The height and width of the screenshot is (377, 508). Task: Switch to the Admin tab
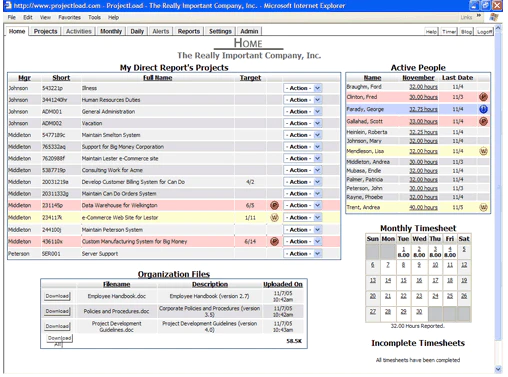[249, 31]
